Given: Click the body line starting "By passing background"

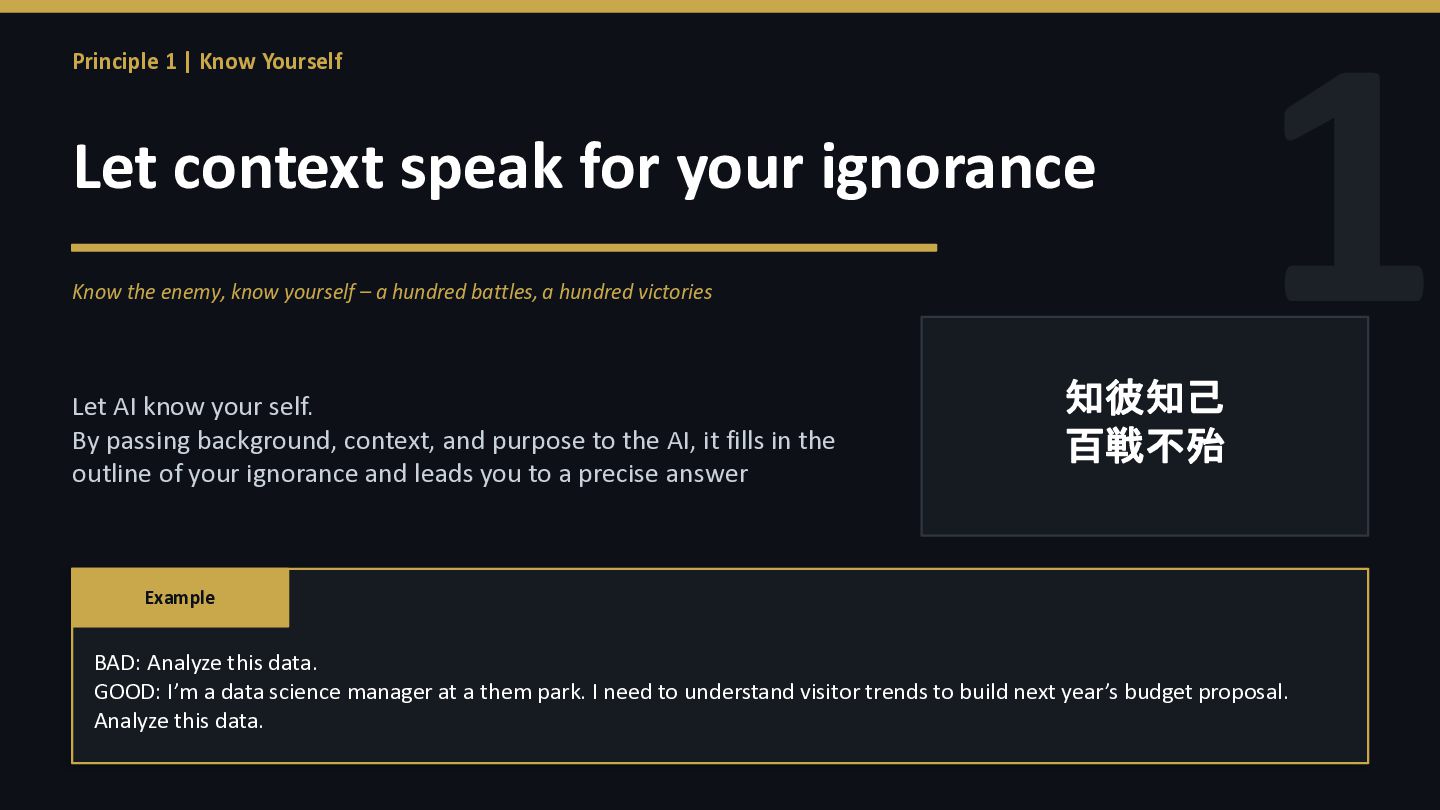Looking at the screenshot, I should click(453, 441).
